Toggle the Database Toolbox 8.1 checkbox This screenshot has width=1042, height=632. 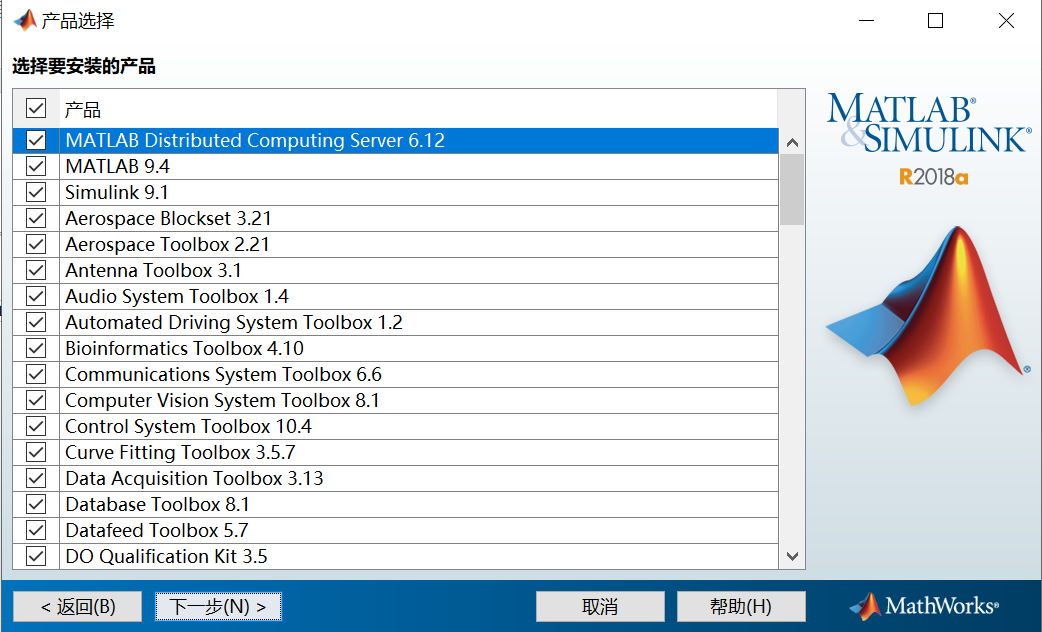pos(36,504)
